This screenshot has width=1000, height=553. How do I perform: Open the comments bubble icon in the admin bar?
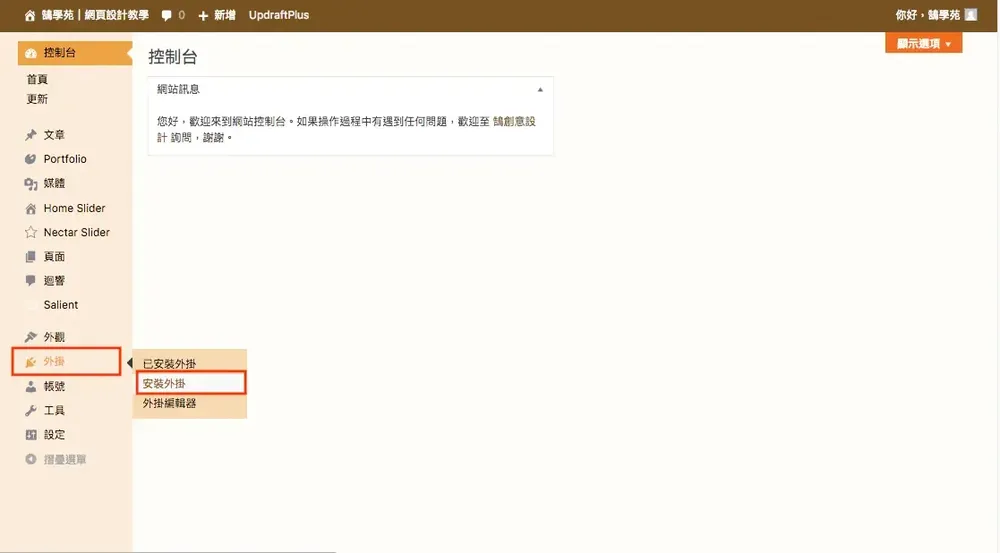(x=166, y=15)
